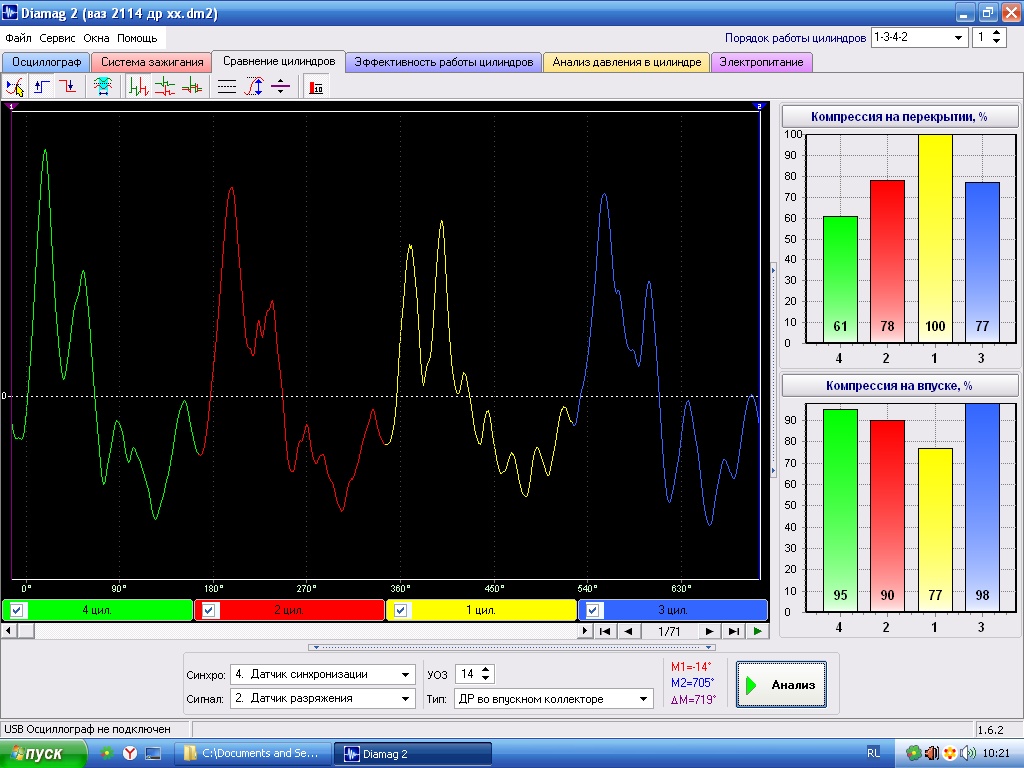This screenshot has height=768, width=1024.
Task: Collapse bottom panel via dotted splitter handle
Action: (x=512, y=647)
